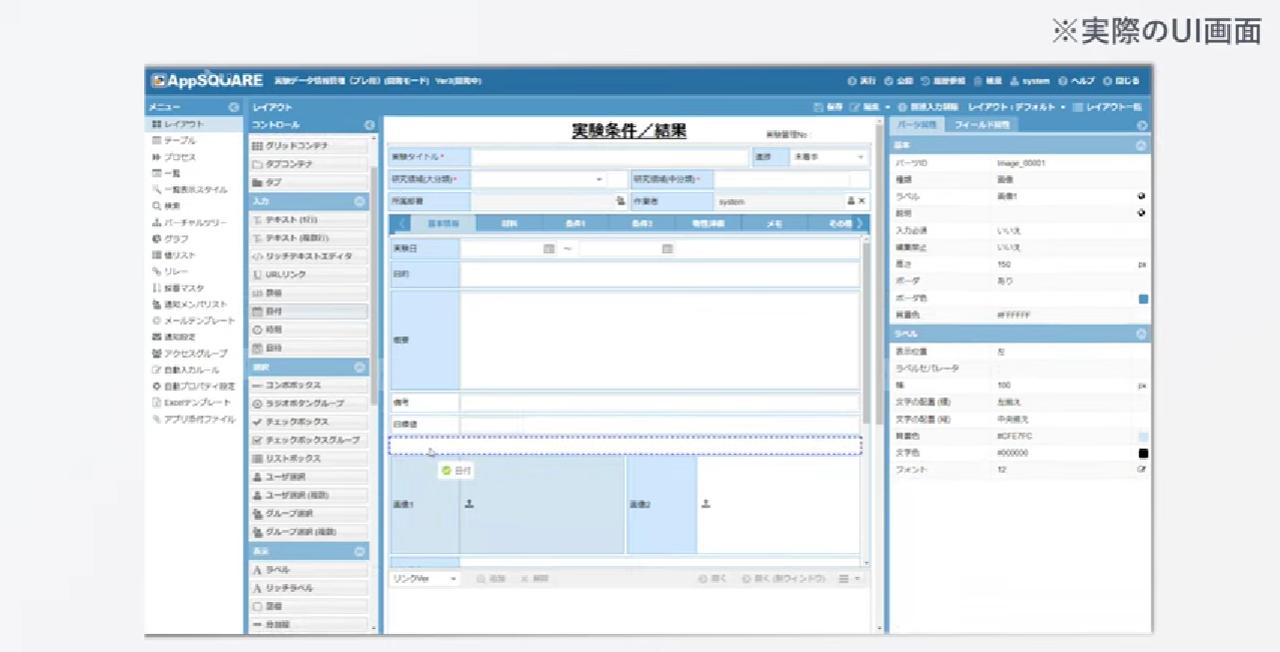Collapse the 表示 control group

(360, 551)
